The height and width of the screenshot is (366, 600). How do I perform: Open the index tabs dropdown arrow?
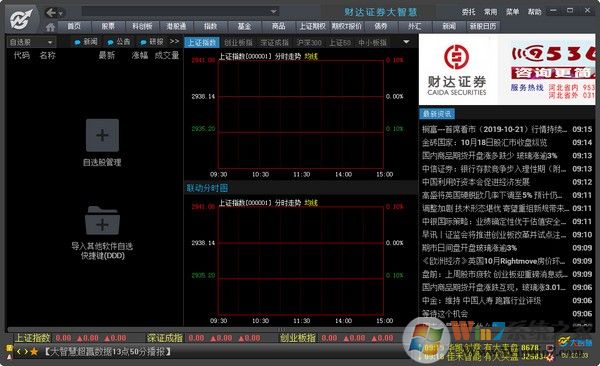tap(406, 42)
